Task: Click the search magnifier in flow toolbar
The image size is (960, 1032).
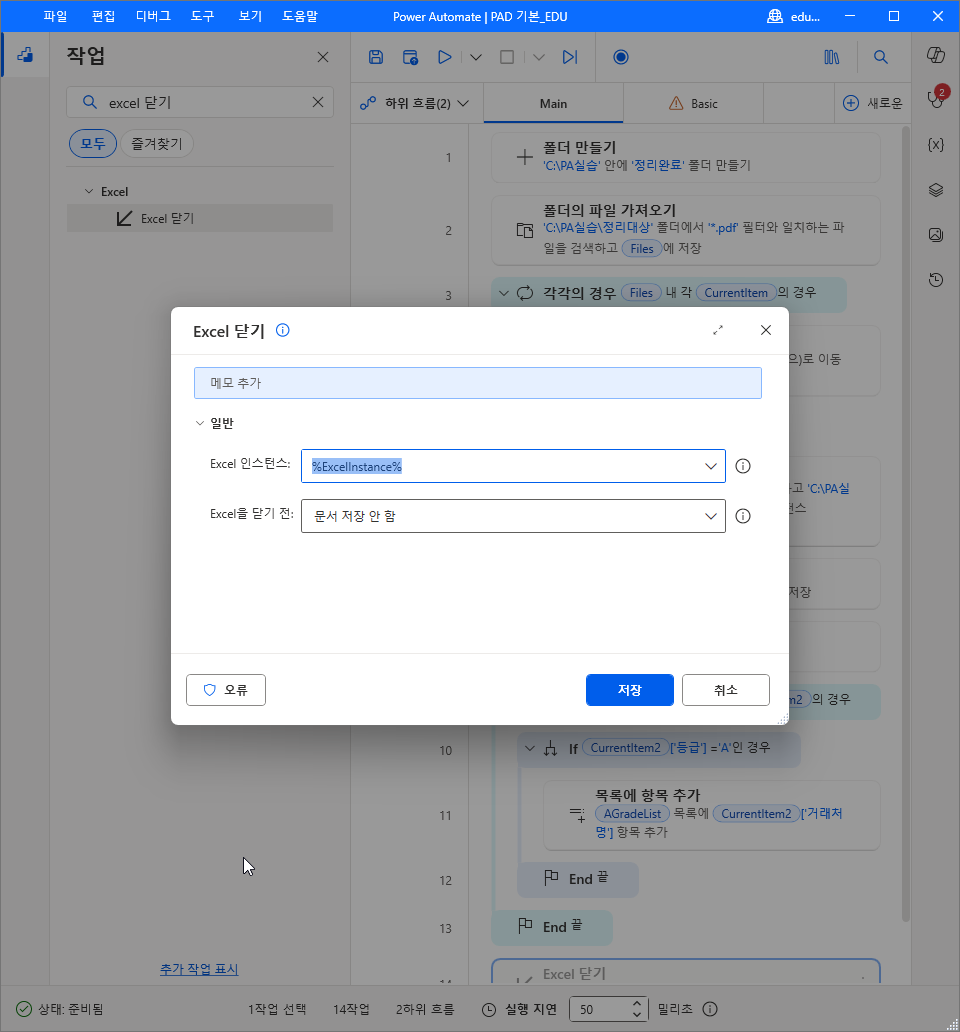Action: pyautogui.click(x=880, y=57)
